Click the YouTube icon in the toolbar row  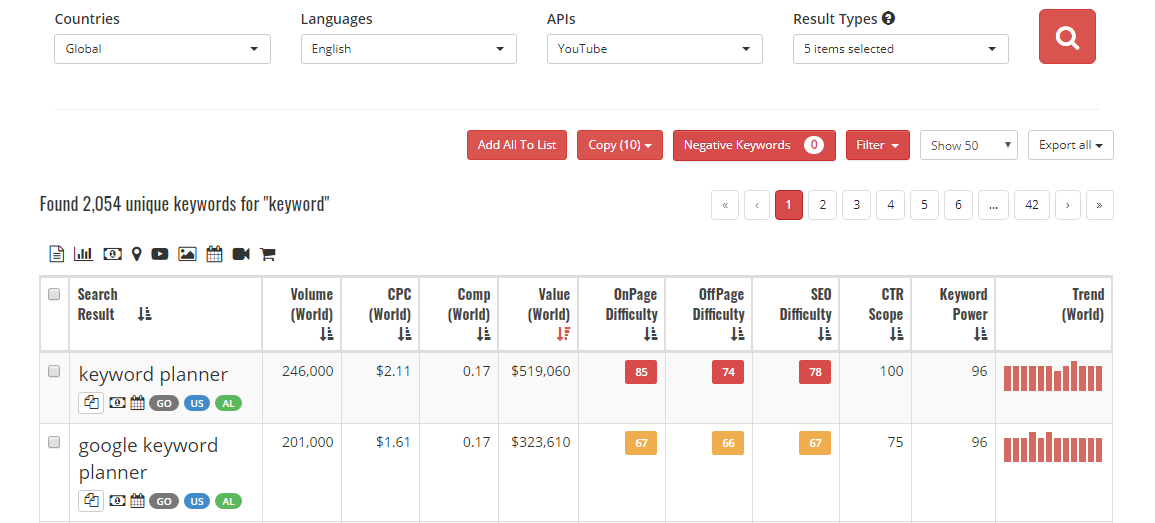point(160,254)
